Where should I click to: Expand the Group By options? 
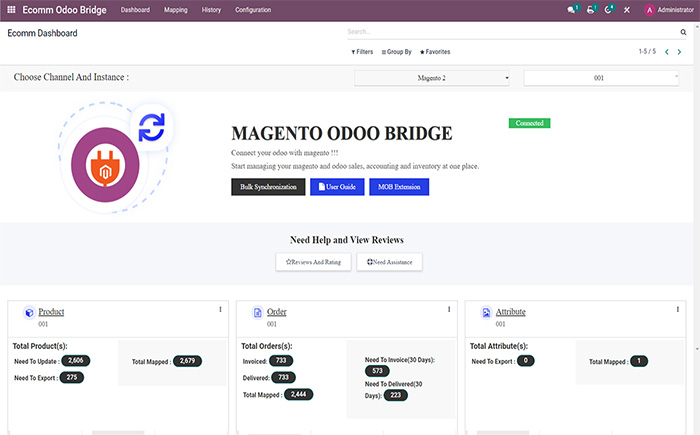(x=396, y=52)
